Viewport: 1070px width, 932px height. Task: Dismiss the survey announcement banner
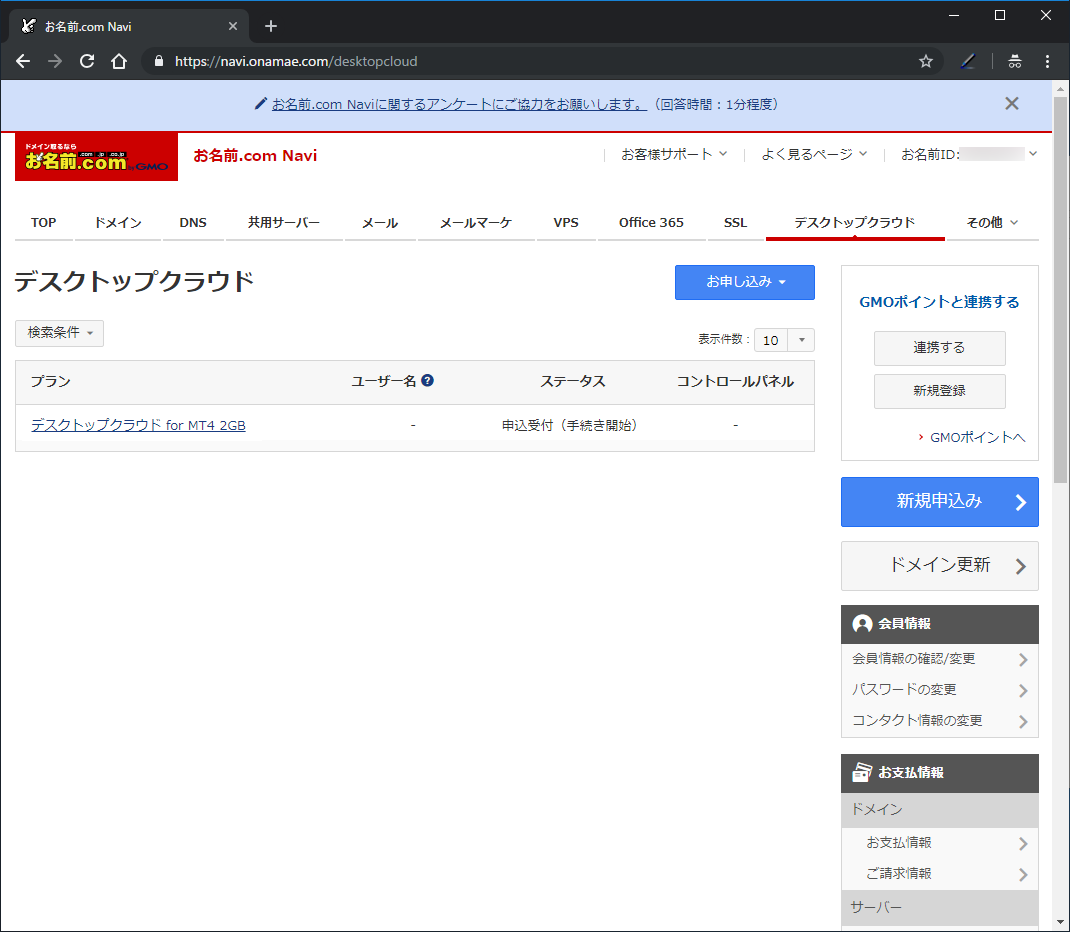pyautogui.click(x=1012, y=104)
